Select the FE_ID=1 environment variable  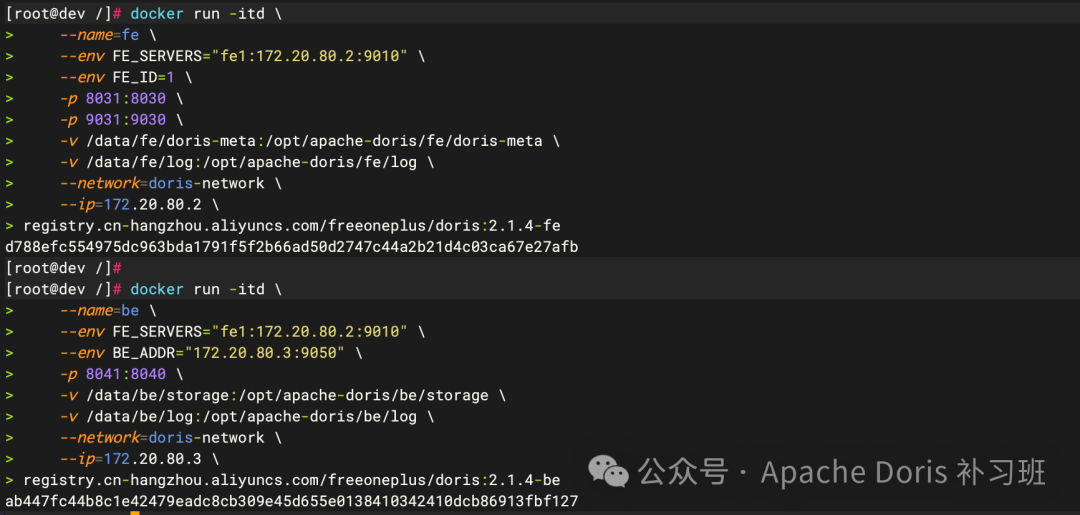[x=146, y=77]
